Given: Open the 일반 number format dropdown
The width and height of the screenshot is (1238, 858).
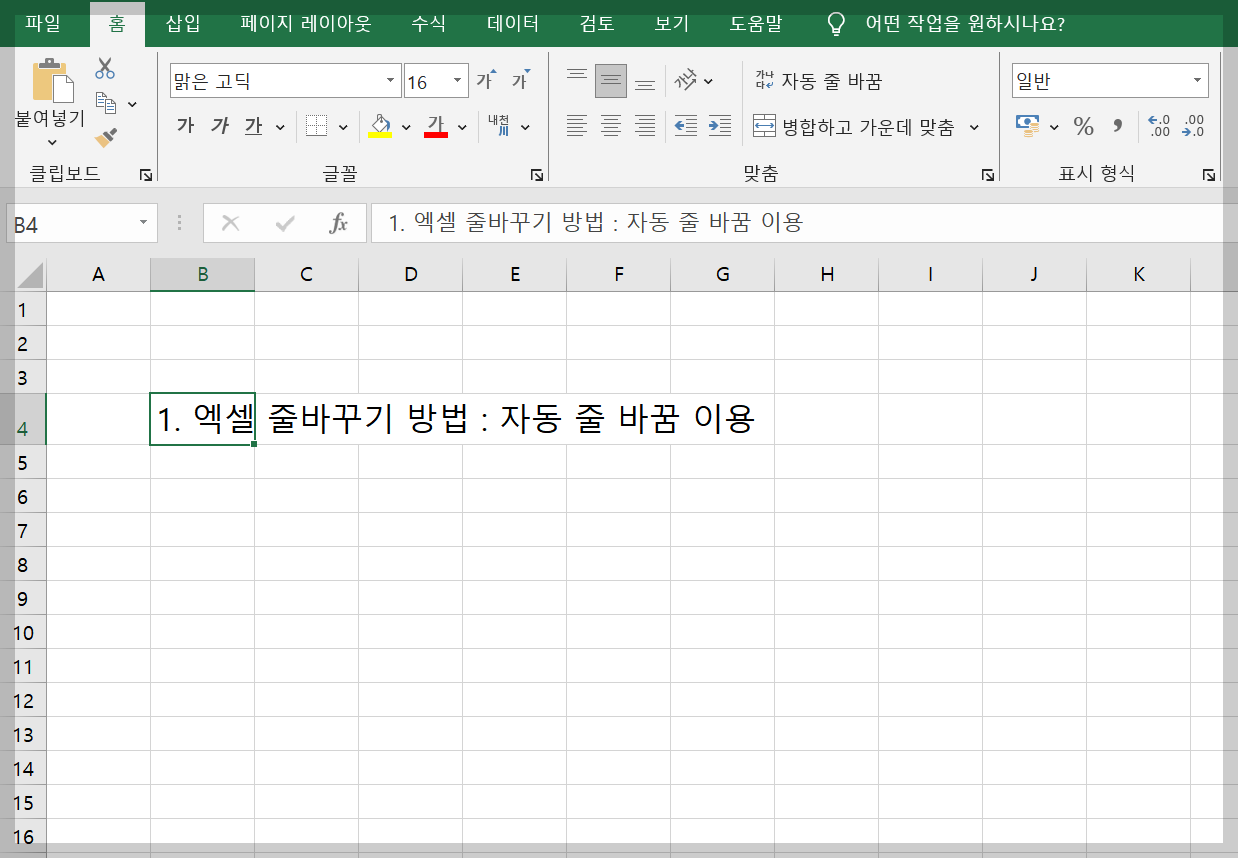Looking at the screenshot, I should coord(1196,80).
